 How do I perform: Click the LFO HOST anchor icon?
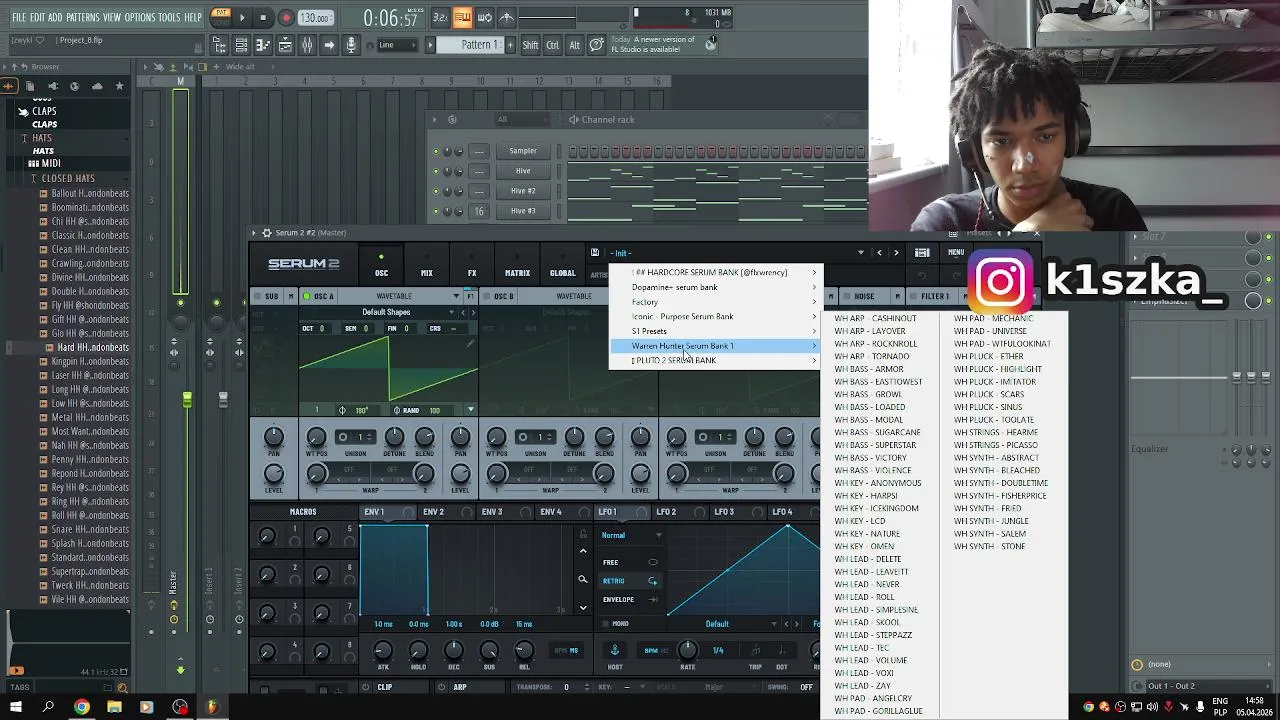[x=615, y=650]
